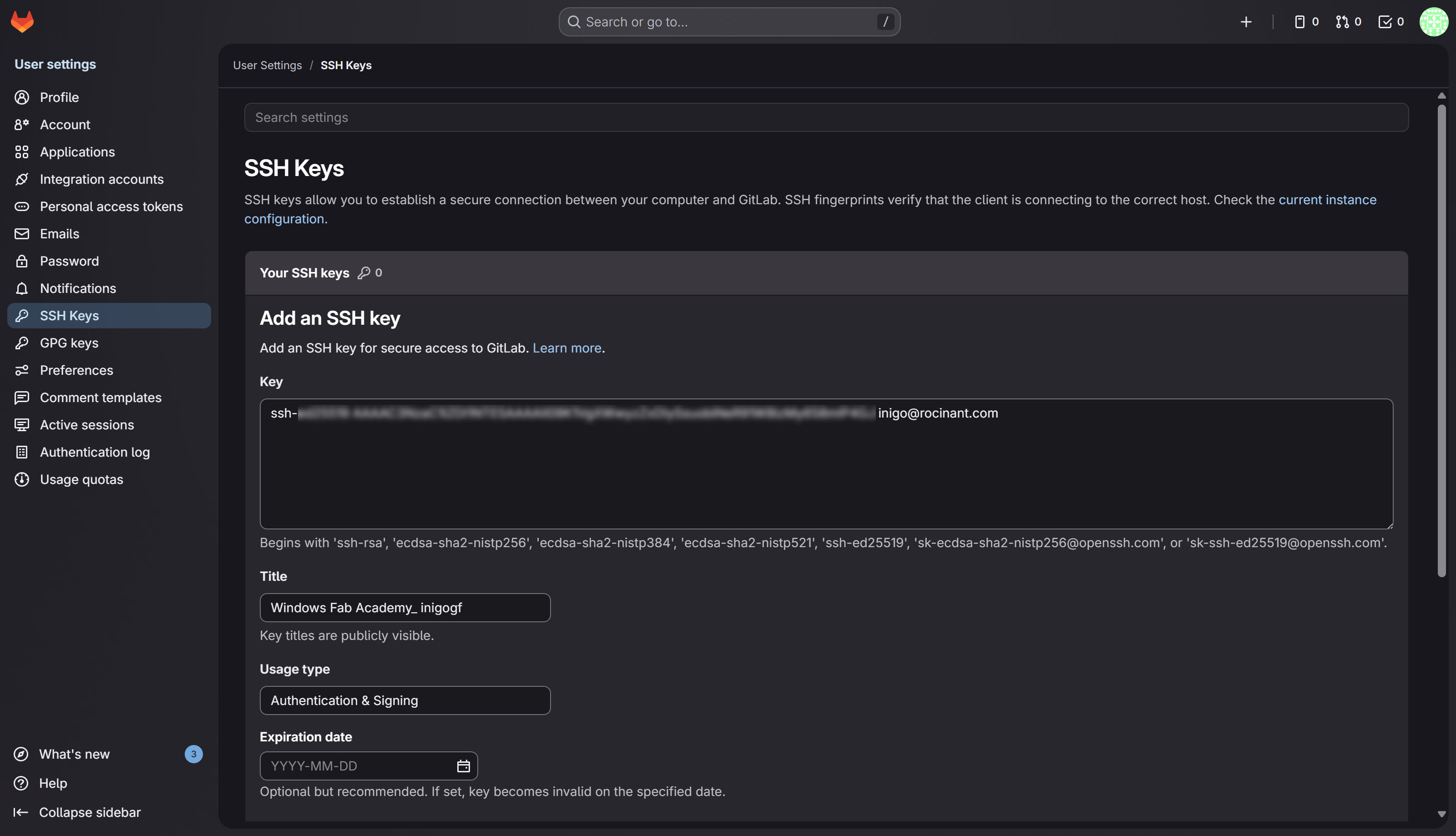Viewport: 1456px width, 836px height.
Task: Open the to-do list icon
Action: (x=1385, y=21)
